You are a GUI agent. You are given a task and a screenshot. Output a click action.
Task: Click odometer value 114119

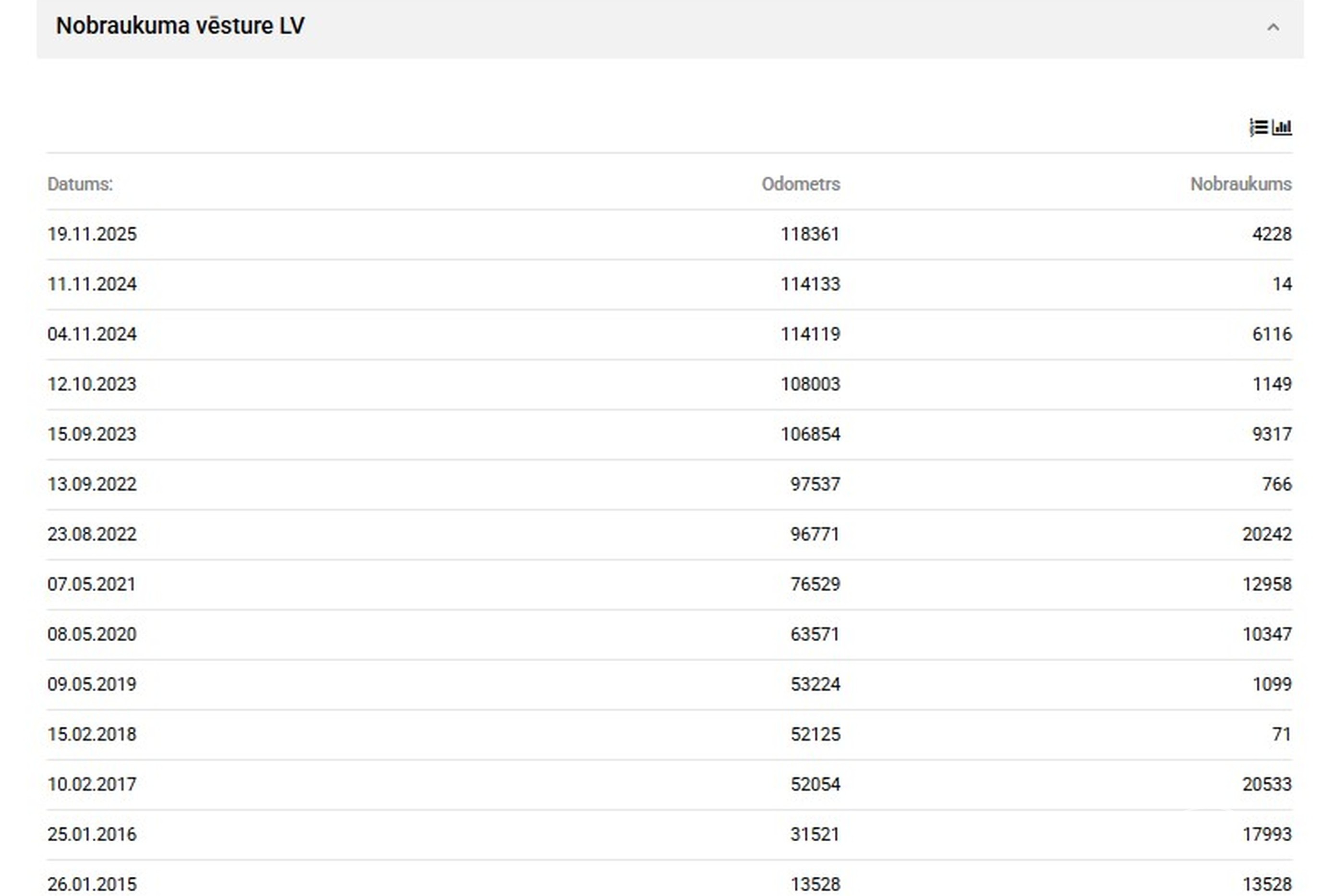click(810, 335)
